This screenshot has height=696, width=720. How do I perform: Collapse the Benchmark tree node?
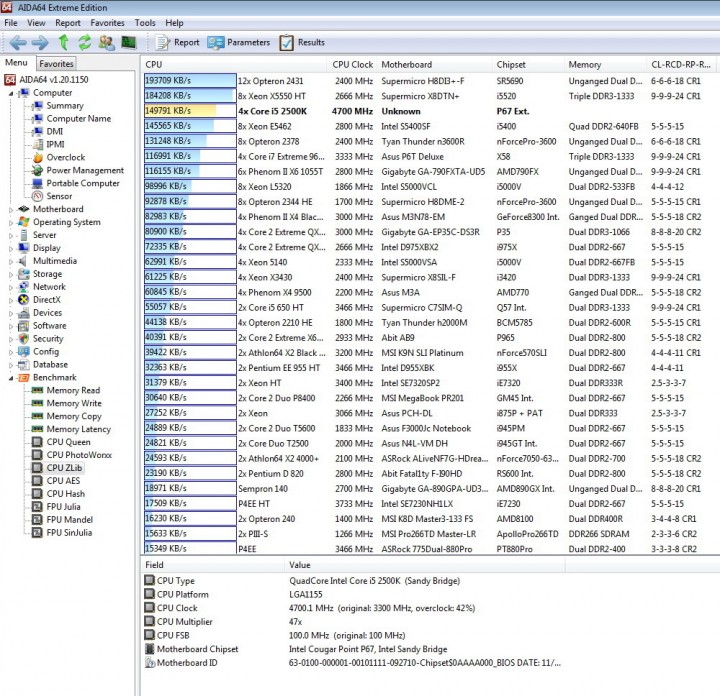(11, 378)
